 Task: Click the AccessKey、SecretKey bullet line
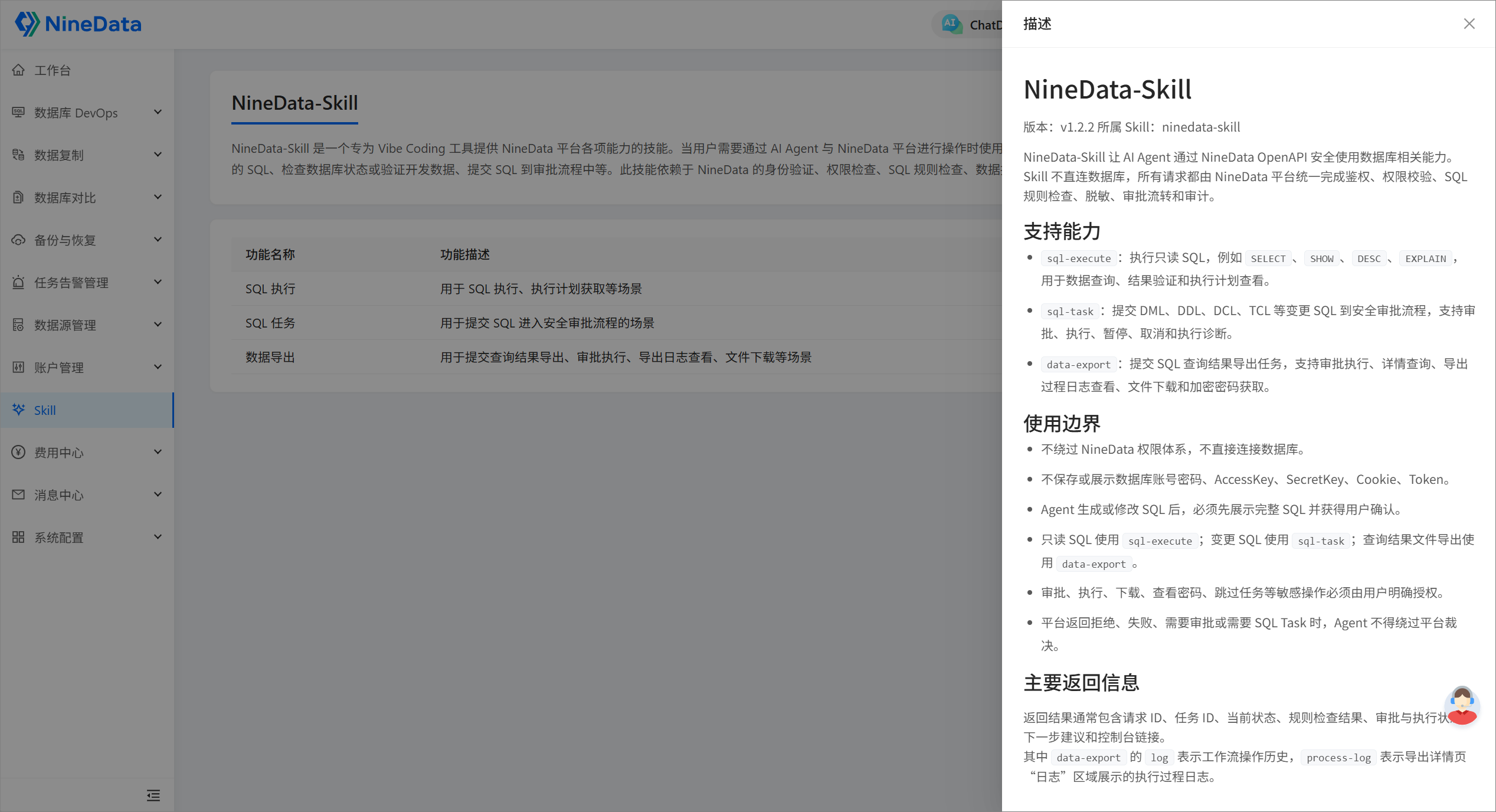pos(1246,479)
